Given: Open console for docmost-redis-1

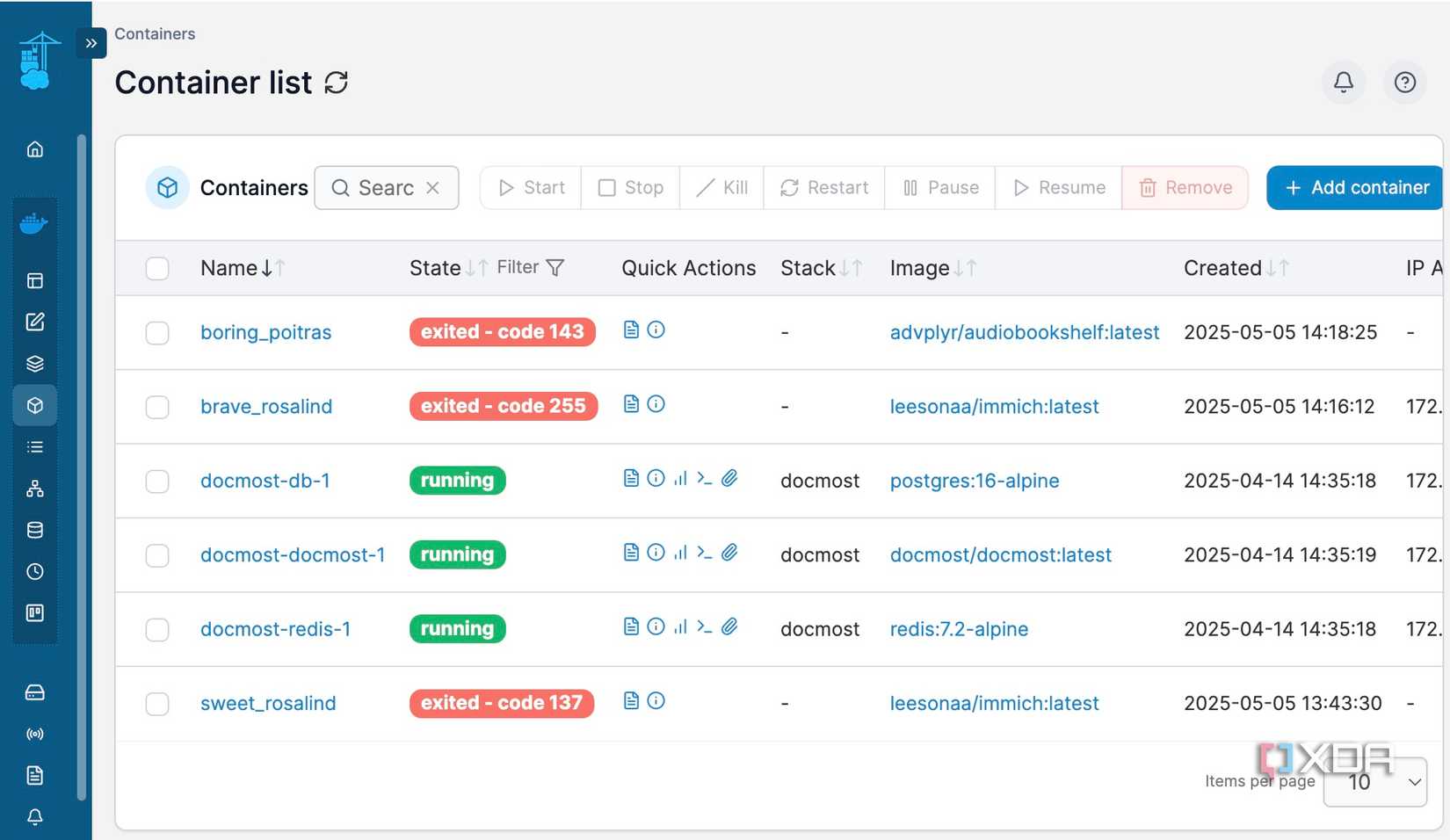Looking at the screenshot, I should pos(704,626).
